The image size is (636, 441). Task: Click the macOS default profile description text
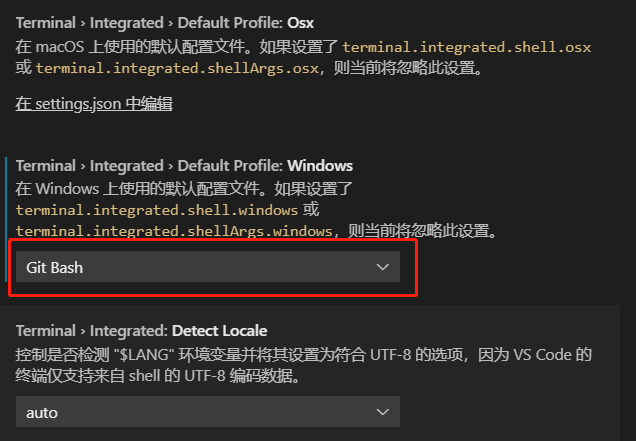click(303, 58)
